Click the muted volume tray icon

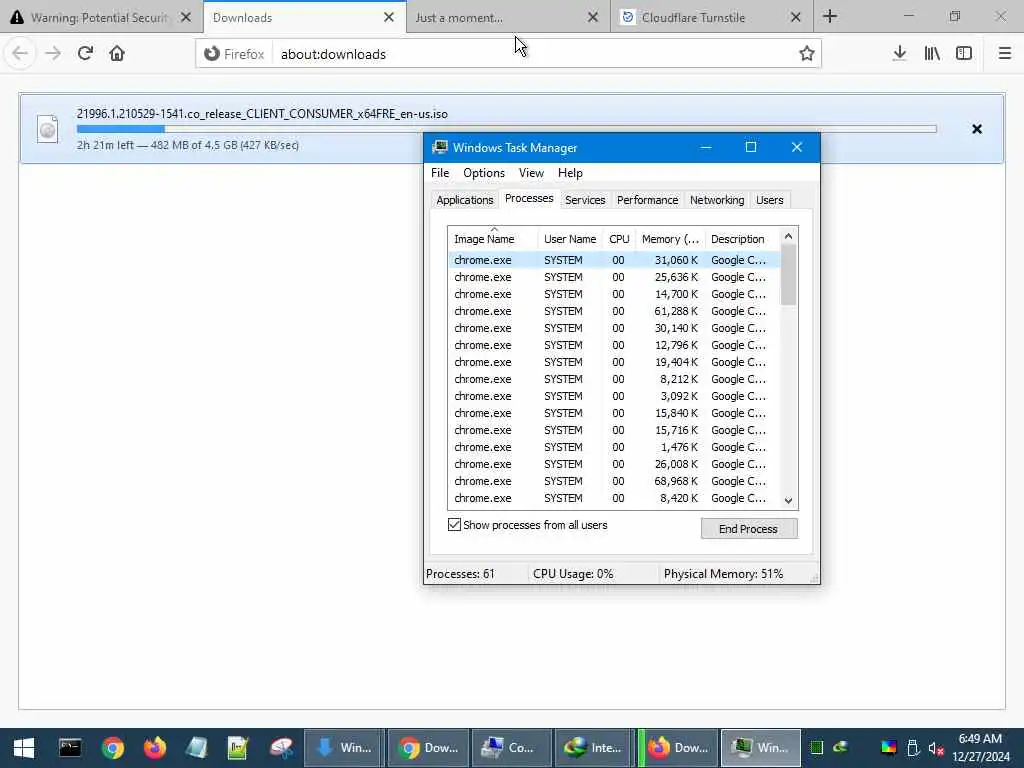(936, 748)
